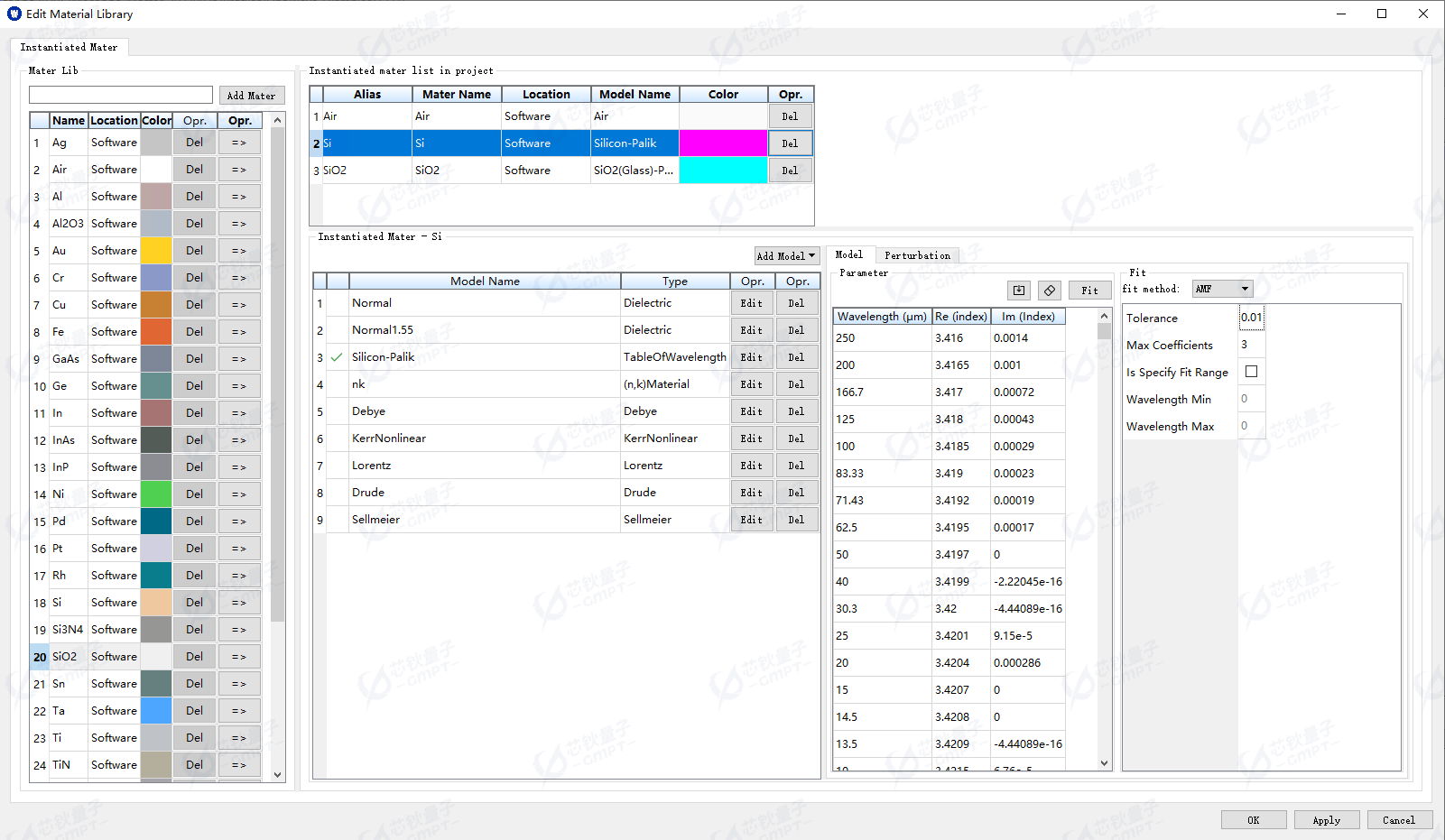Viewport: 1445px width, 840px height.
Task: Delete Pd from the Mater Lib
Action: coord(194,522)
